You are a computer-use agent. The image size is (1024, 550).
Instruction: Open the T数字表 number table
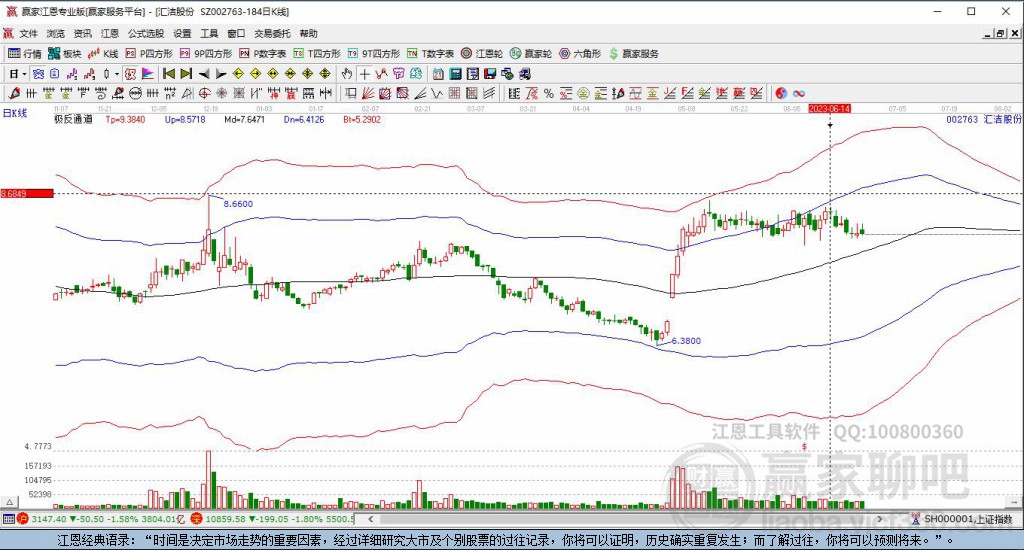tap(430, 54)
